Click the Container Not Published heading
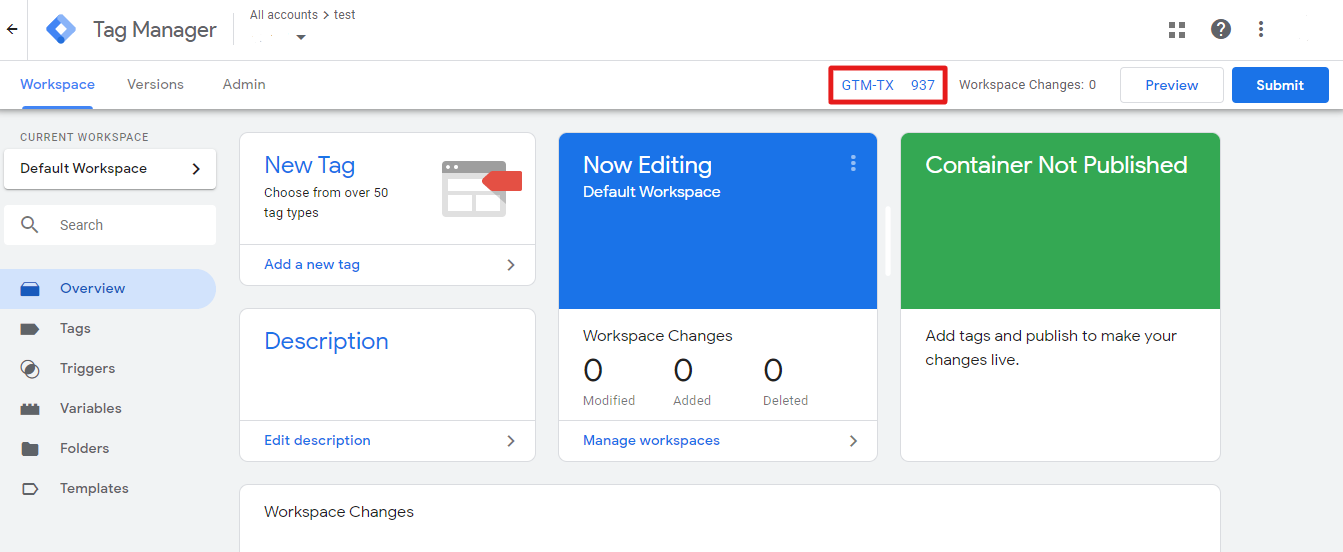The image size is (1343, 552). (x=1056, y=165)
